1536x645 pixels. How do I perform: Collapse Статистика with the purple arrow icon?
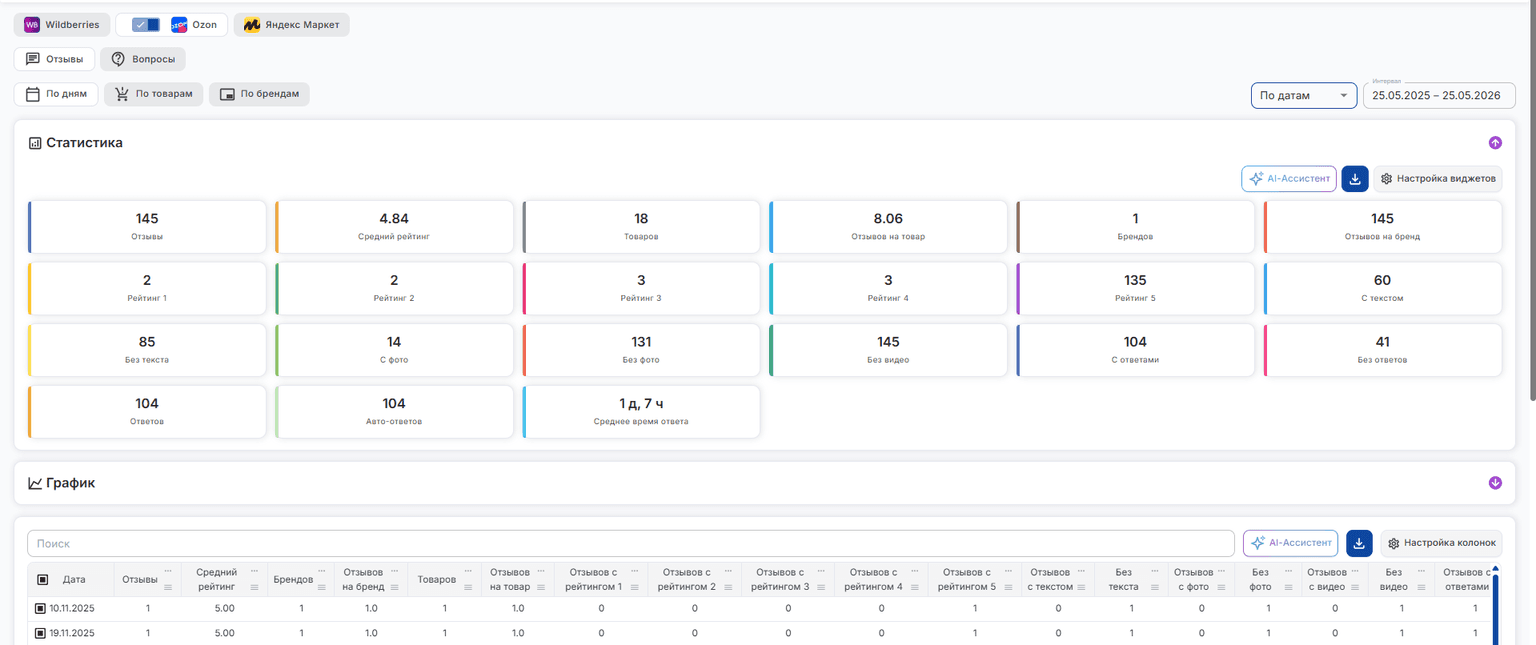1495,143
